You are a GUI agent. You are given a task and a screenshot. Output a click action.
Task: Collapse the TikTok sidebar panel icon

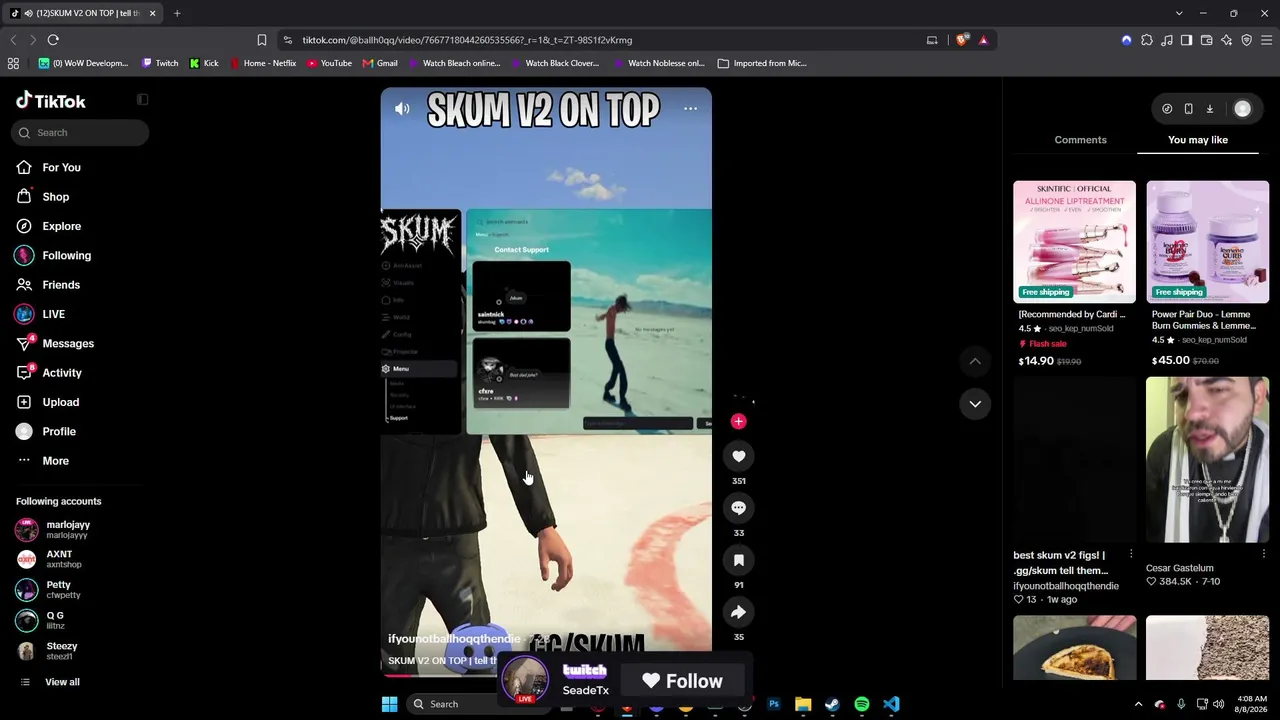pyautogui.click(x=142, y=100)
